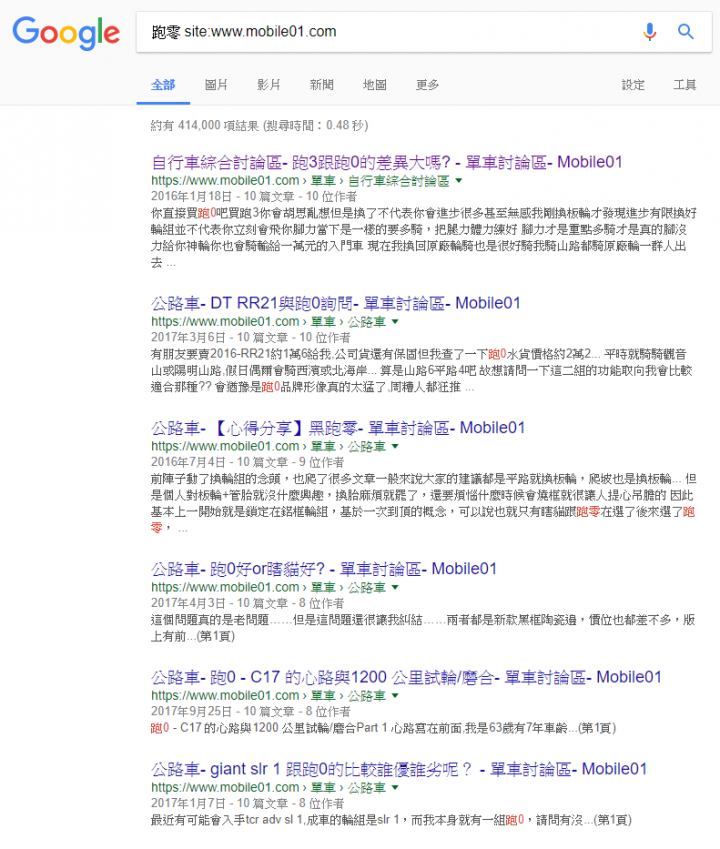Screen dimensions: 720x849
Task: Click date 2016年7月4日 under 黑跑零 result
Action: click(x=188, y=462)
